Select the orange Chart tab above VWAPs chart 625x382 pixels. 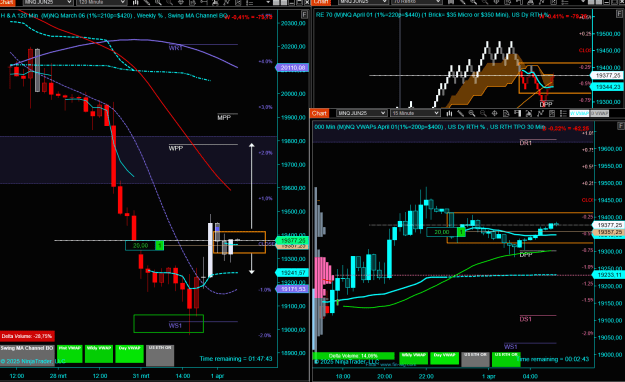click(x=319, y=113)
